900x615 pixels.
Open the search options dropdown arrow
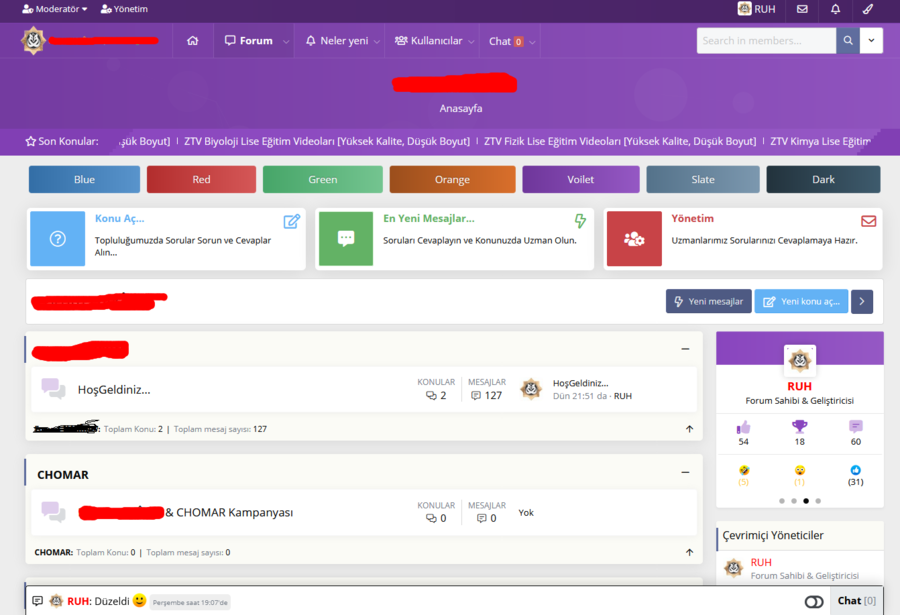pos(871,41)
